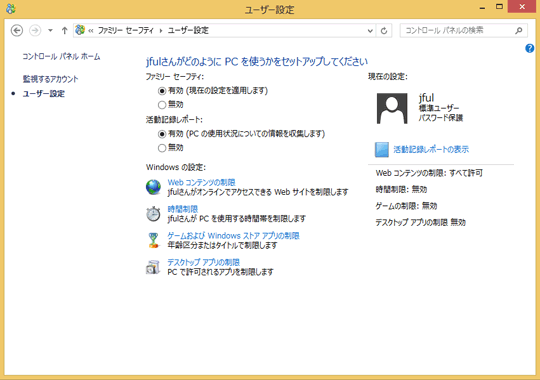
Task: Click the Web コンテンツの制限: すべて許可 status
Action: pos(429,173)
